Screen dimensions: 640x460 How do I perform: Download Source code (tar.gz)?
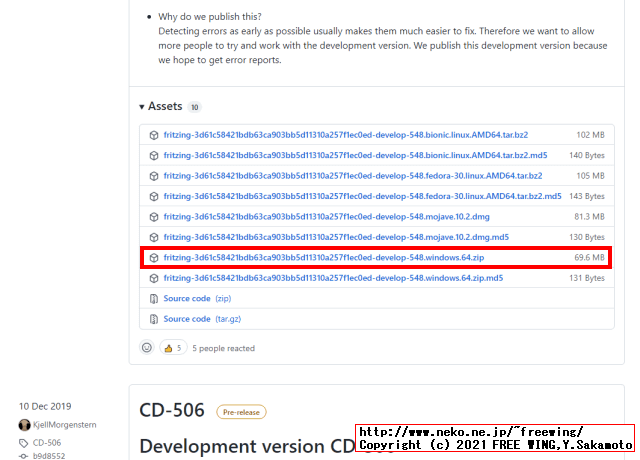pyautogui.click(x=202, y=319)
